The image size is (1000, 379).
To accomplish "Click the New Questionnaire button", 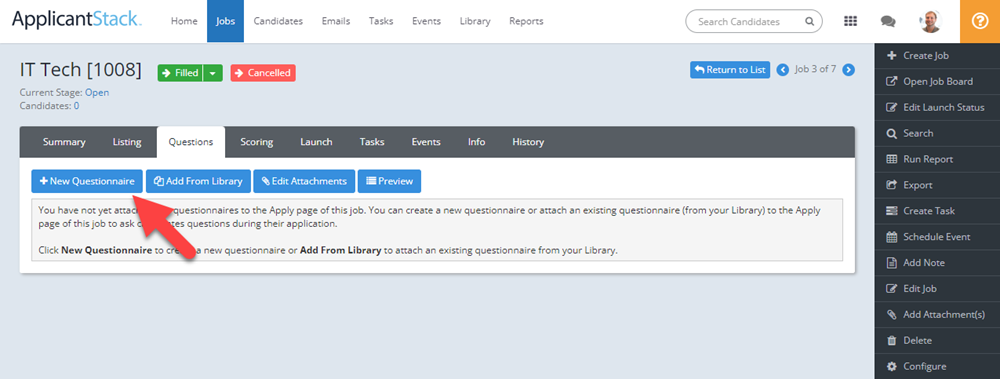I will [x=87, y=181].
